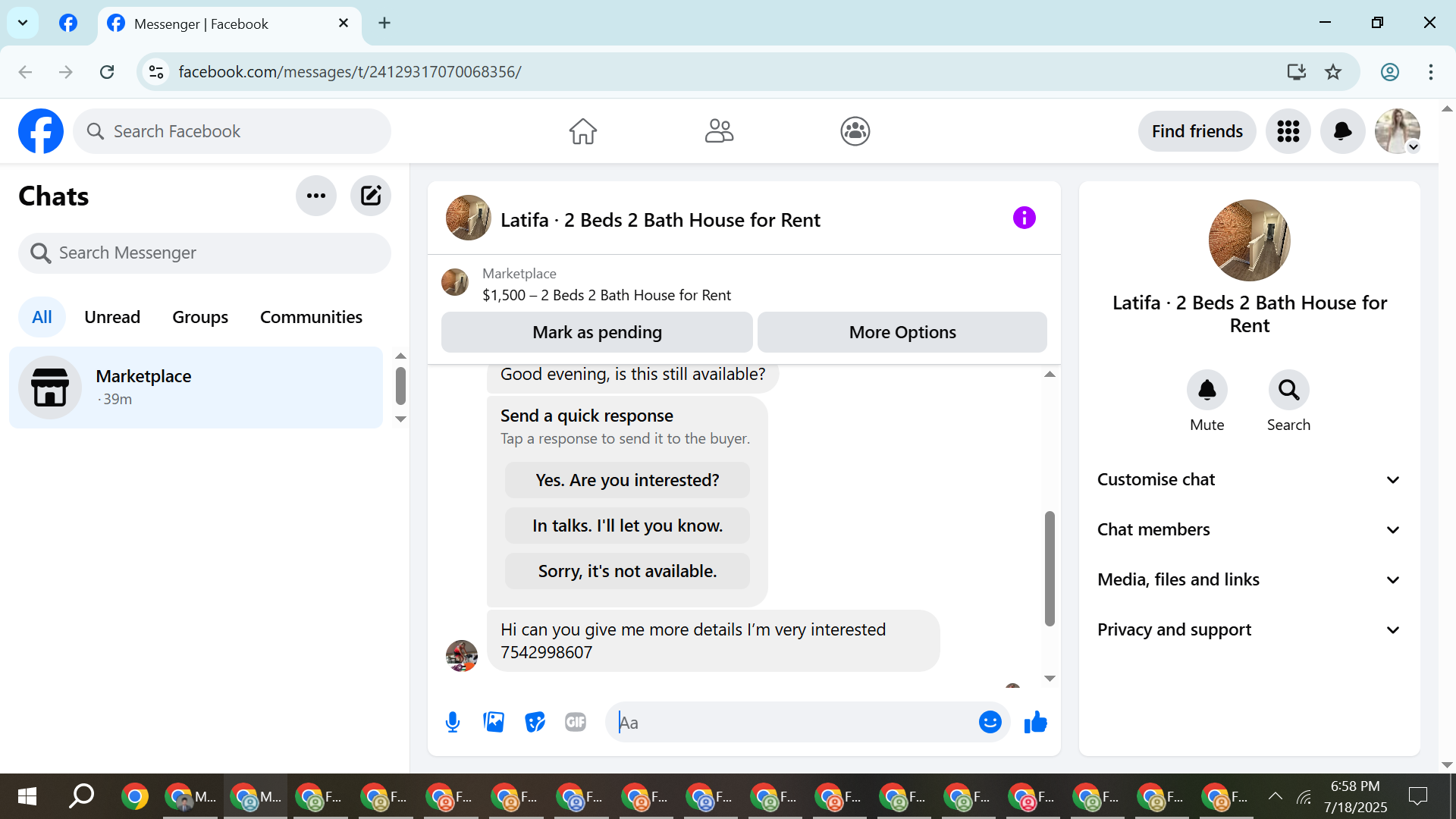Start a new message with compose icon
1456x819 pixels.
coord(371,196)
